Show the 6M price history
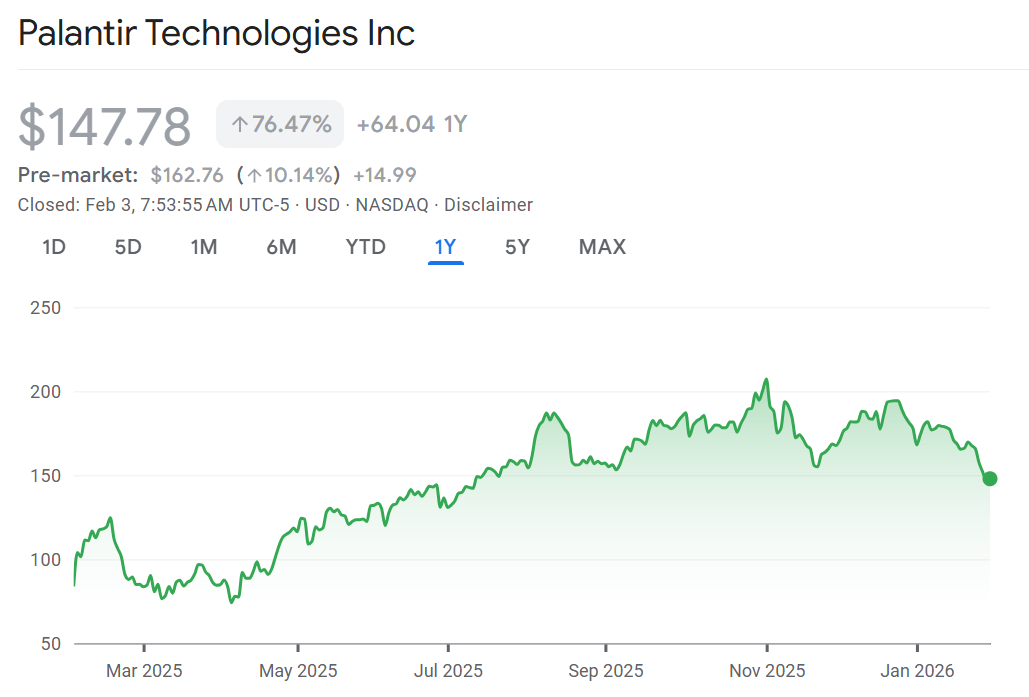Image resolution: width=1029 pixels, height=697 pixels. pos(281,247)
